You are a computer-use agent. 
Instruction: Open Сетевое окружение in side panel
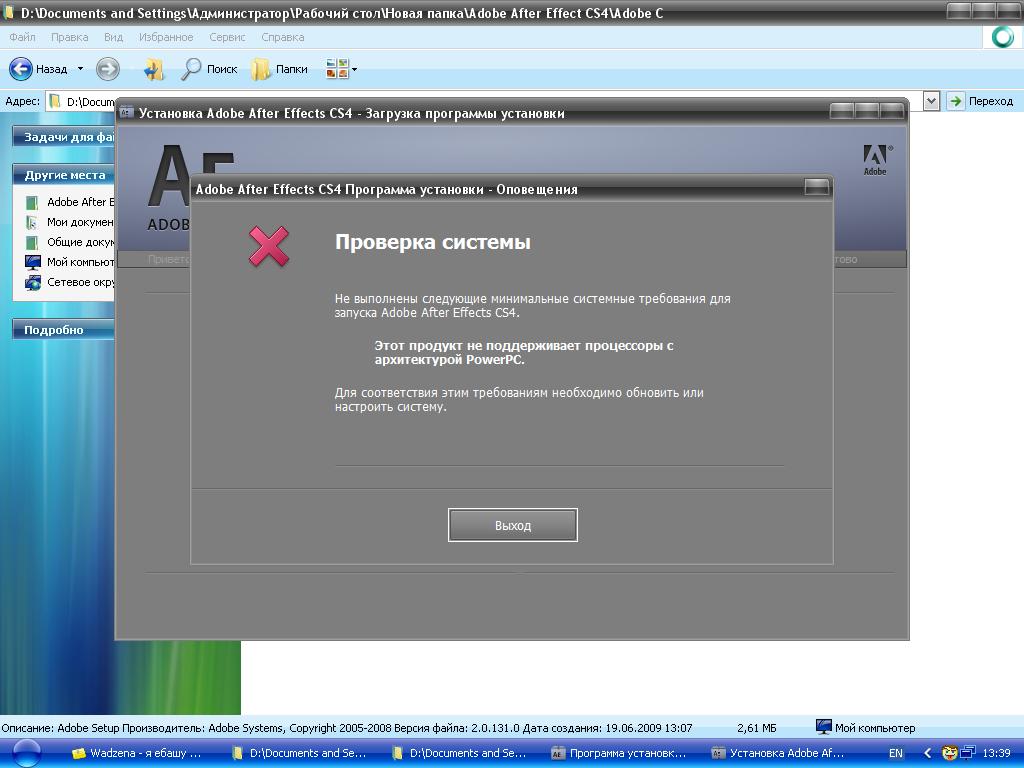[x=80, y=282]
